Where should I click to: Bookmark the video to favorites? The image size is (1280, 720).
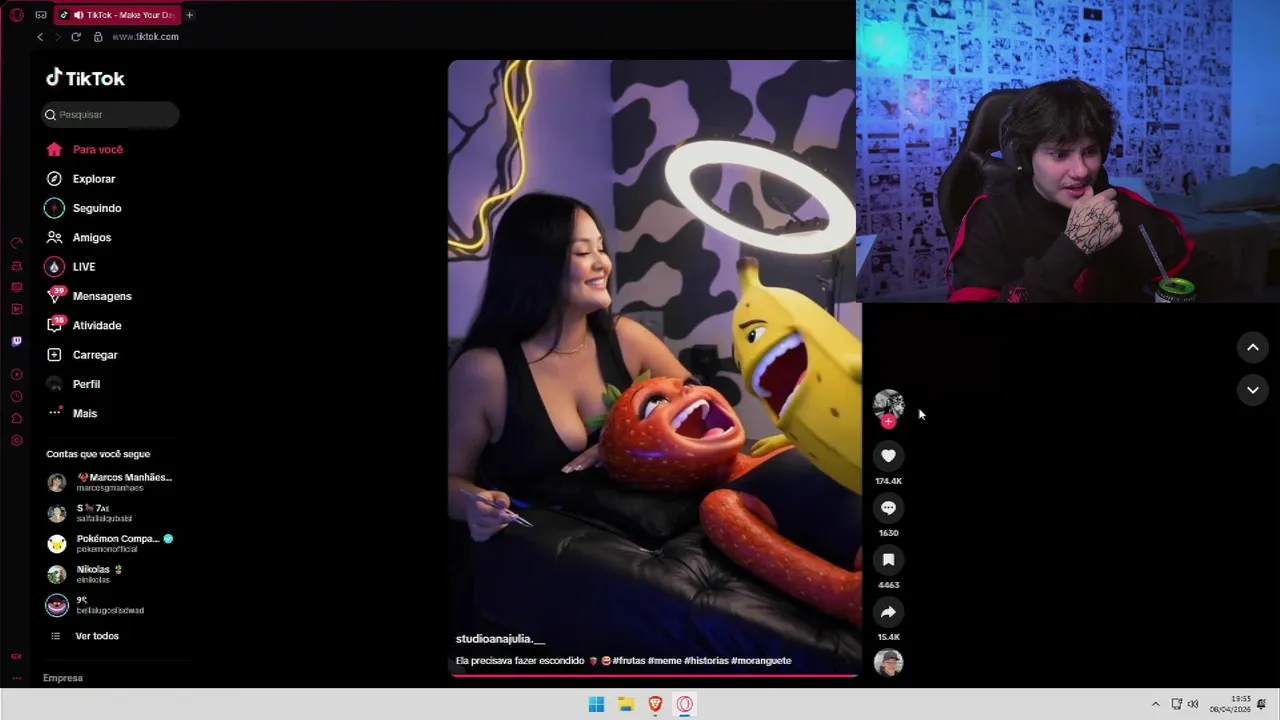[888, 560]
